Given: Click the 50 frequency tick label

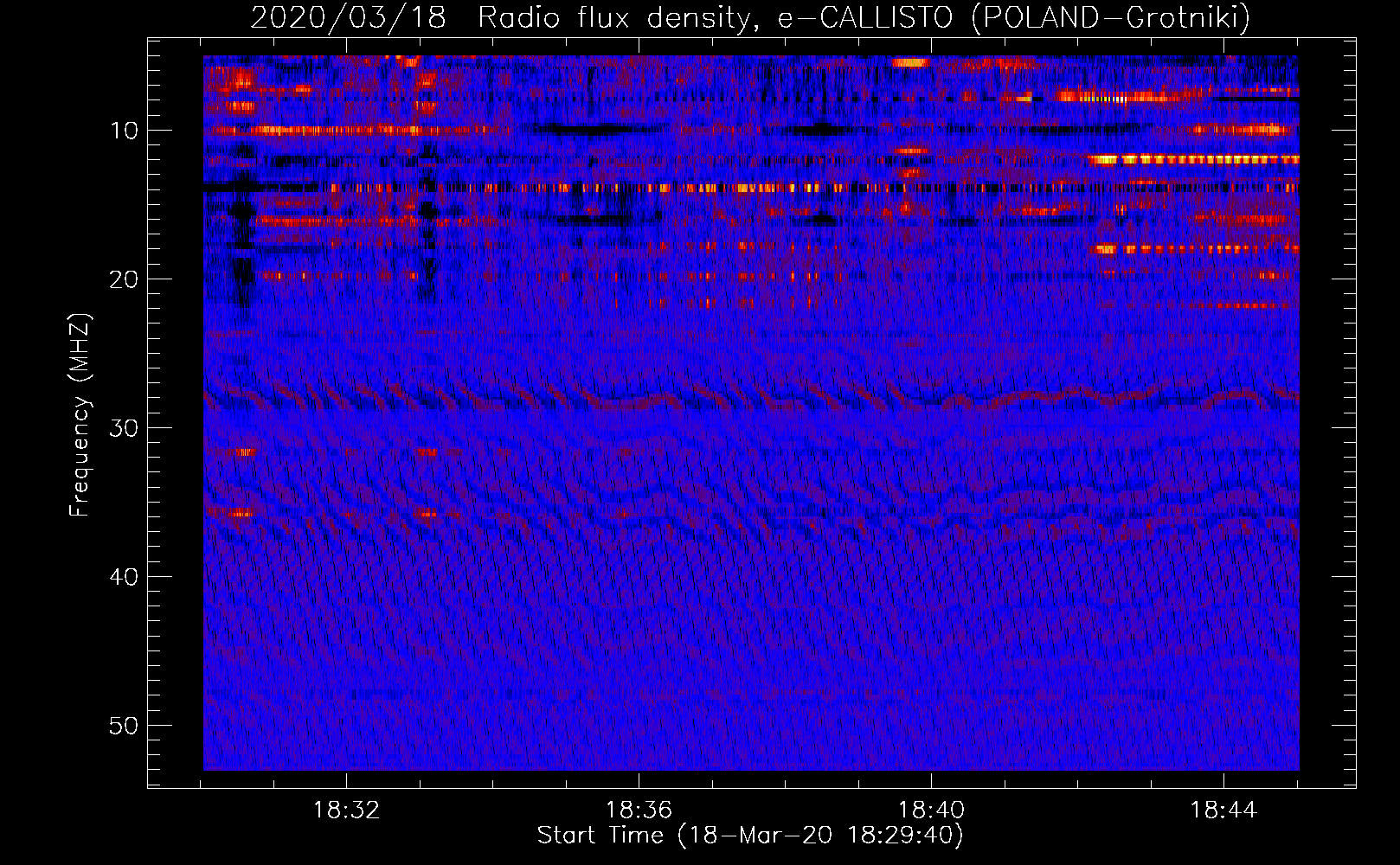Looking at the screenshot, I should (125, 726).
